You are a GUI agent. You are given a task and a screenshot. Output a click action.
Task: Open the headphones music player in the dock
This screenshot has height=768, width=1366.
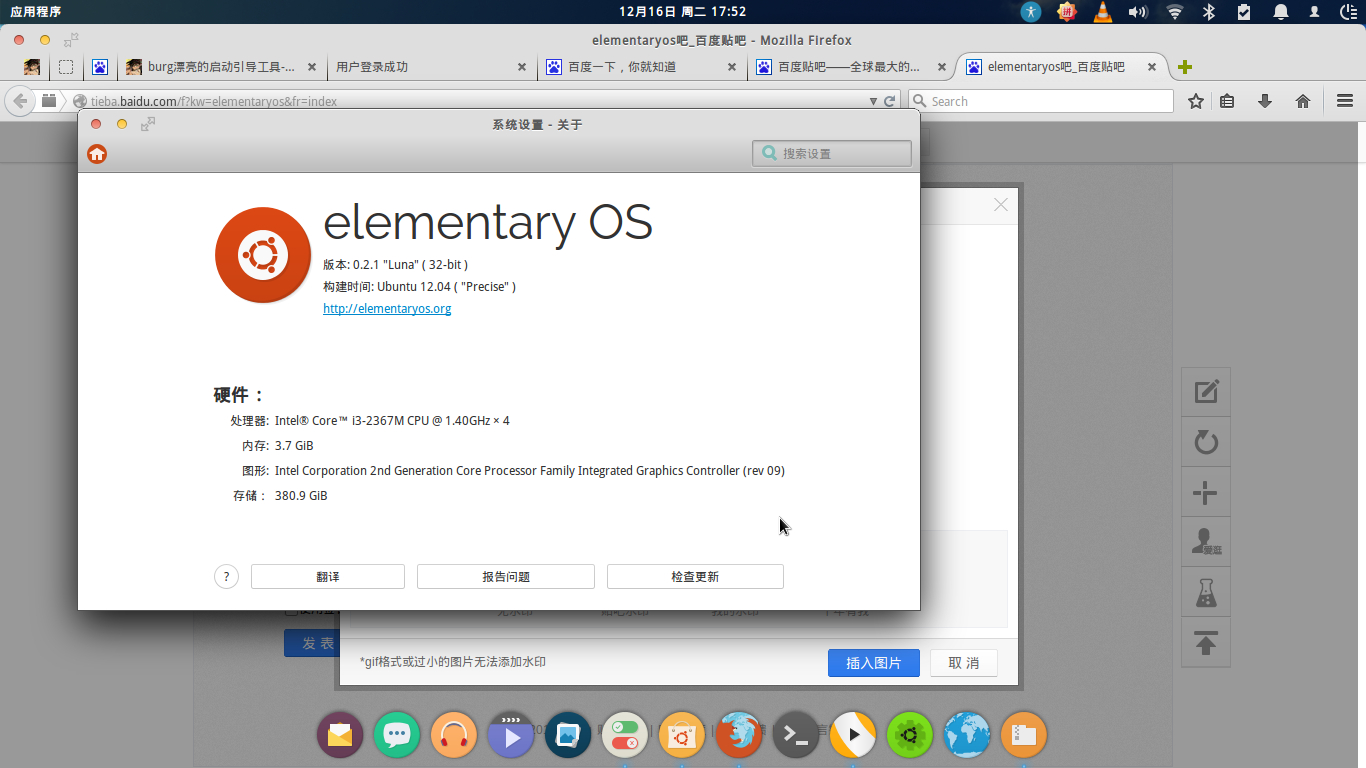pos(454,737)
